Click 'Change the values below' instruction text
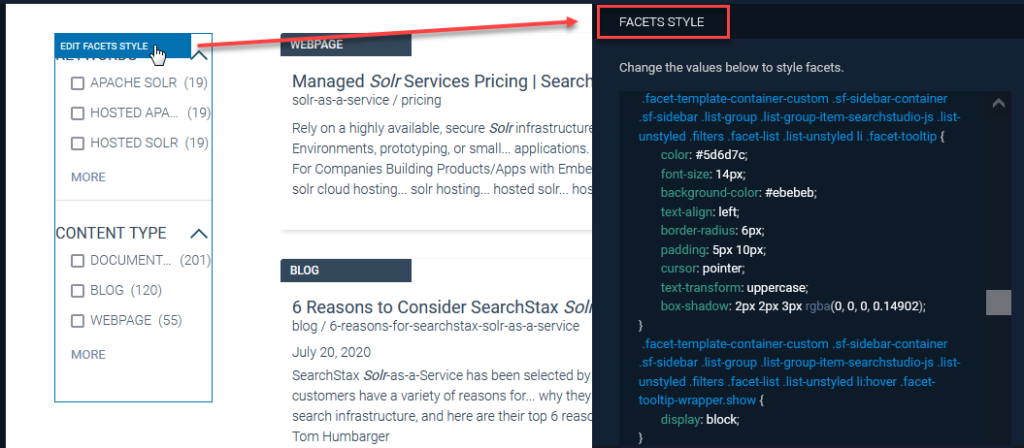Viewport: 1024px width, 448px height. pos(733,67)
